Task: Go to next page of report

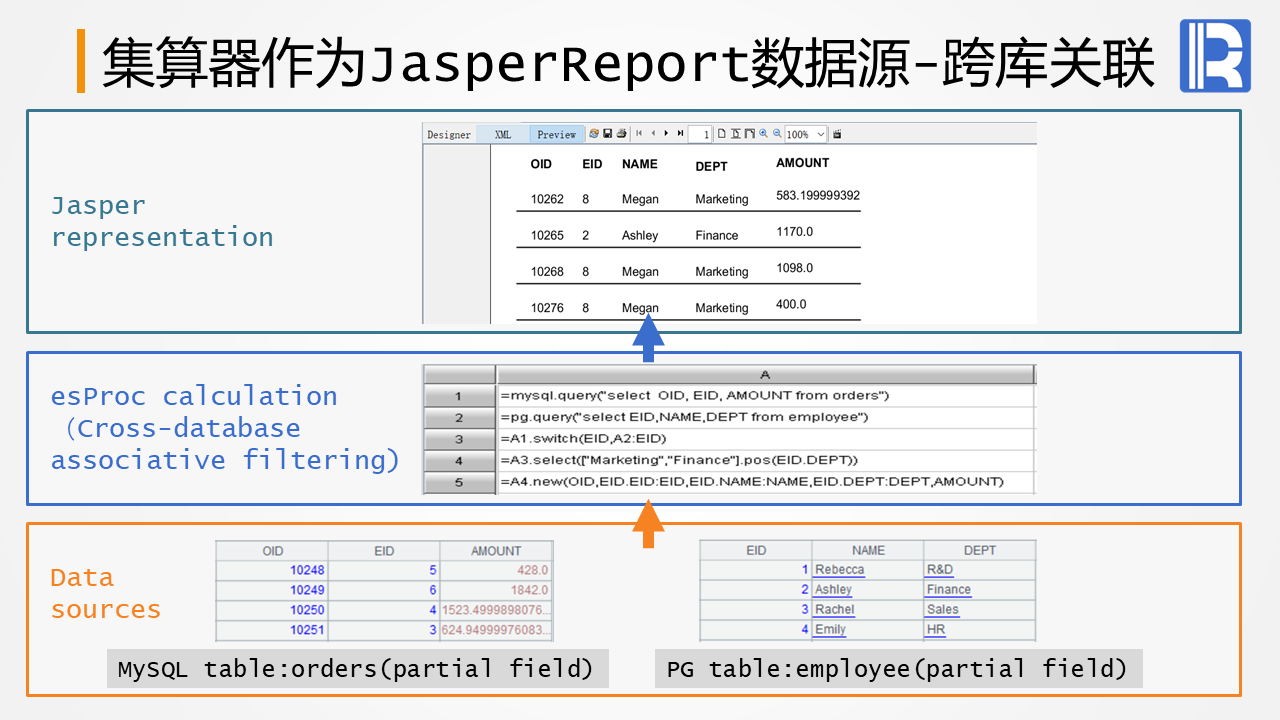Action: pos(666,134)
